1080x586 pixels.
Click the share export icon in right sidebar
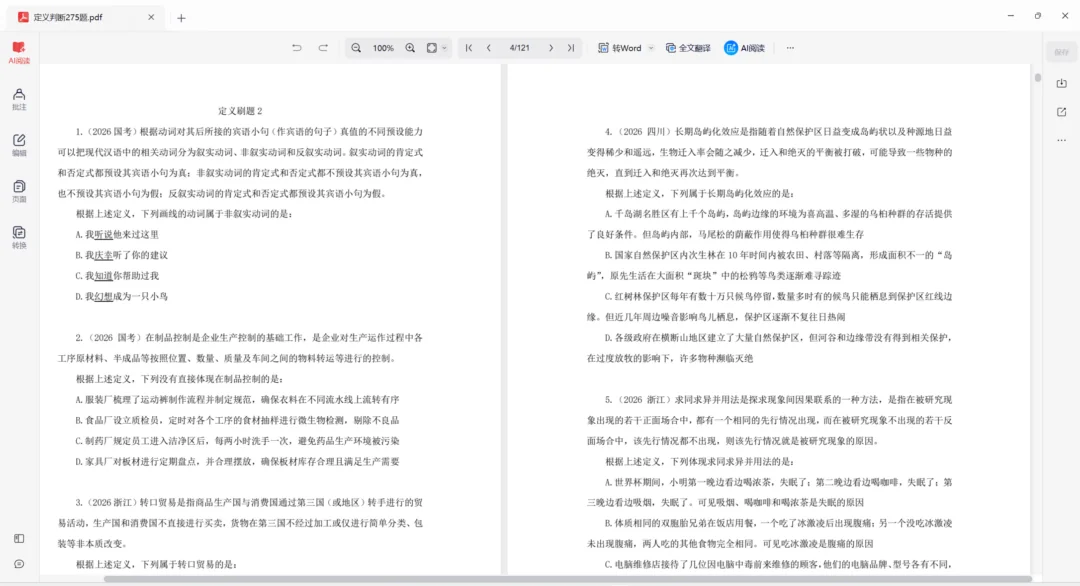coord(1061,112)
